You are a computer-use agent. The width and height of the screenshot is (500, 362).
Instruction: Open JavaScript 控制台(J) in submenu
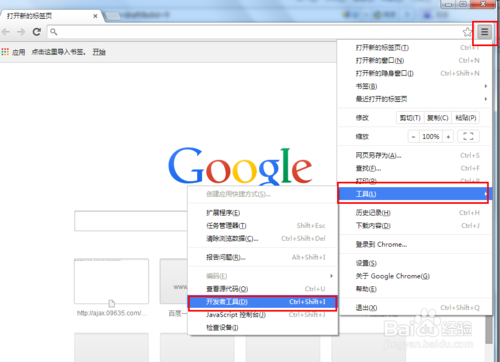point(263,315)
